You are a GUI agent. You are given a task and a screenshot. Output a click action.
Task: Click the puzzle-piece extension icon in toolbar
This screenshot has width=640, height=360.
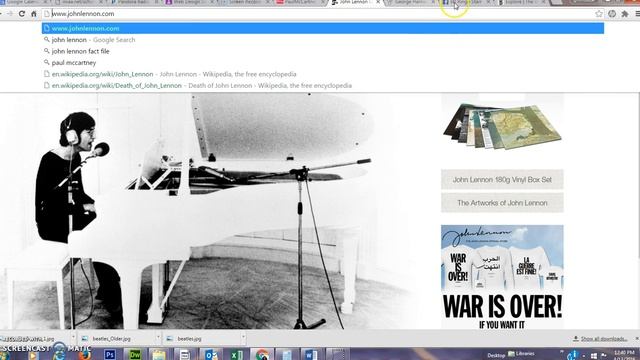pos(625,14)
